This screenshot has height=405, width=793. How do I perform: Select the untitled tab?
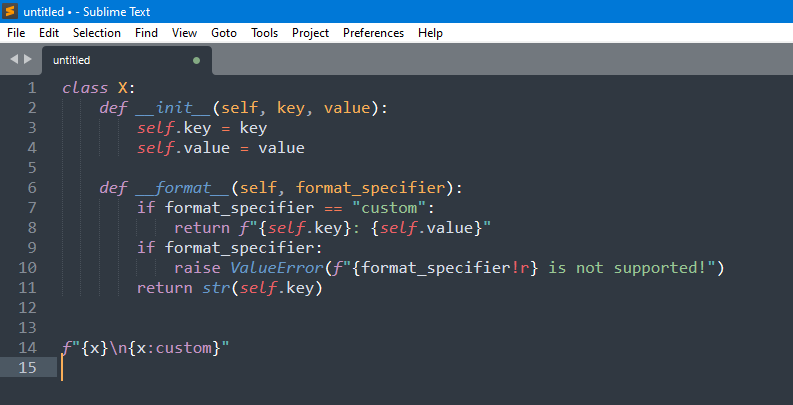coord(126,60)
